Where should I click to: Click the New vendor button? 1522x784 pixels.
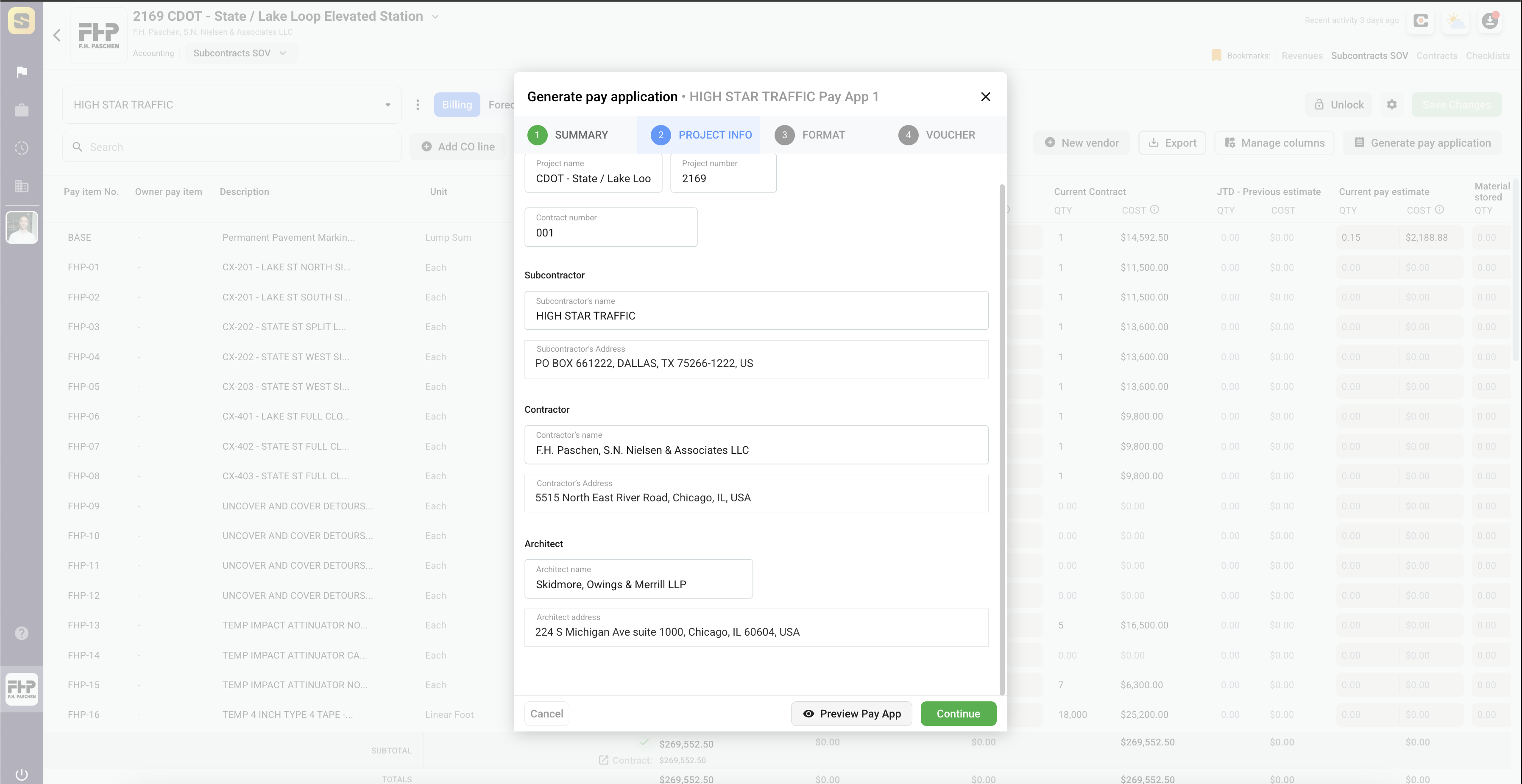pyautogui.click(x=1081, y=143)
